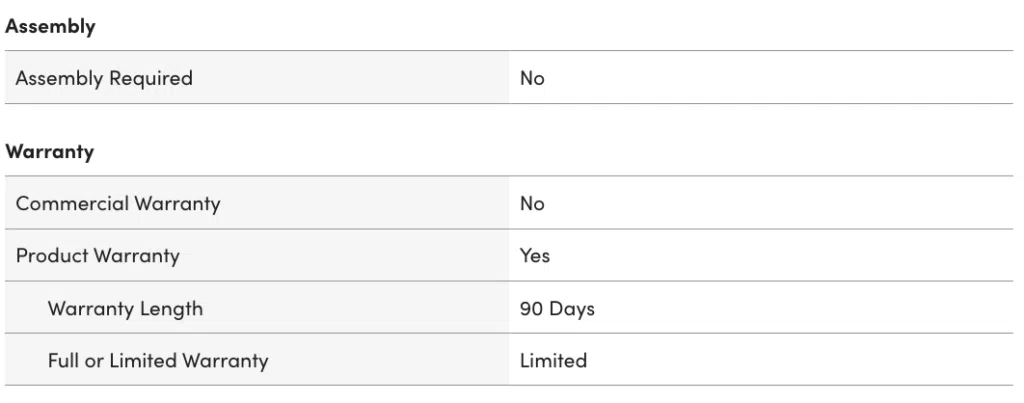Select the Commercial Warranty label
The height and width of the screenshot is (403, 1024).
pos(118,204)
